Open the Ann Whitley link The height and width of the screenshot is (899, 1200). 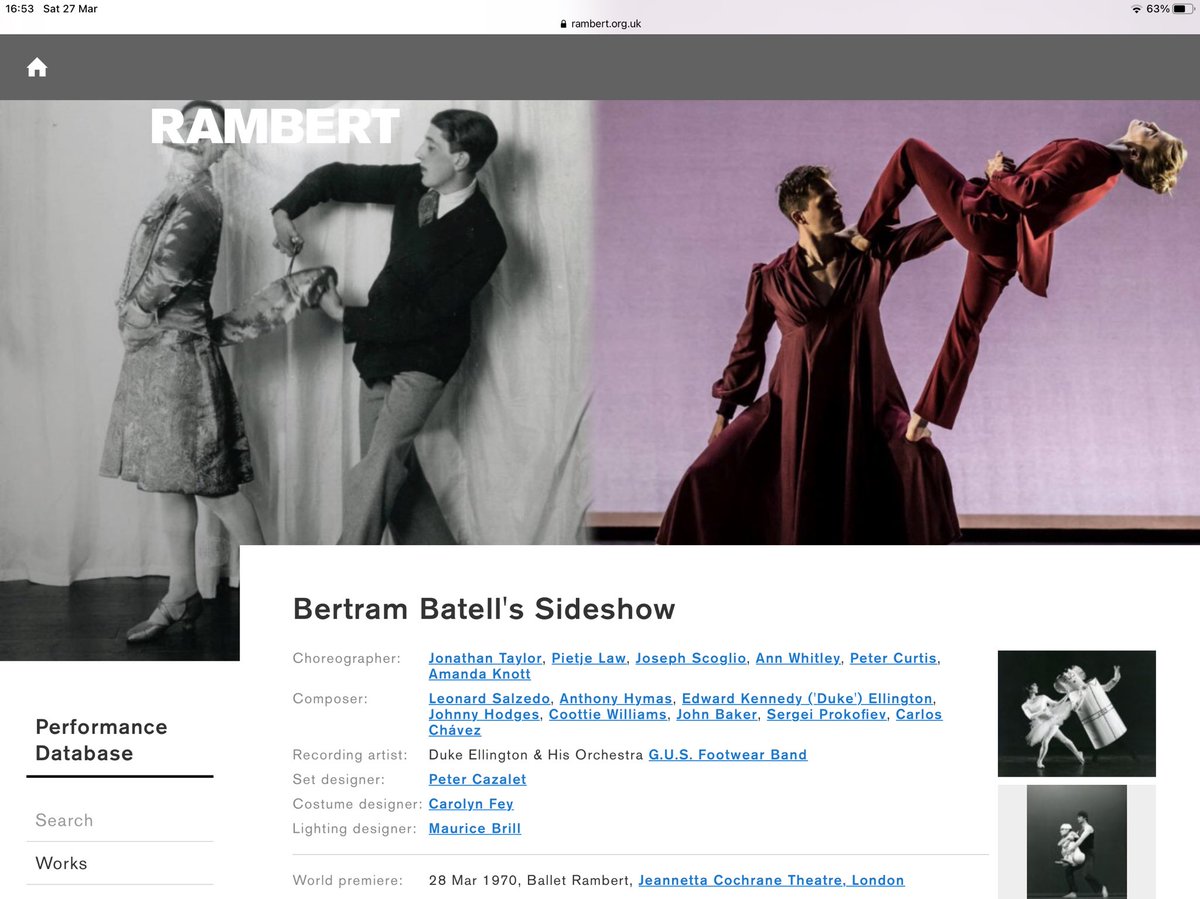798,658
